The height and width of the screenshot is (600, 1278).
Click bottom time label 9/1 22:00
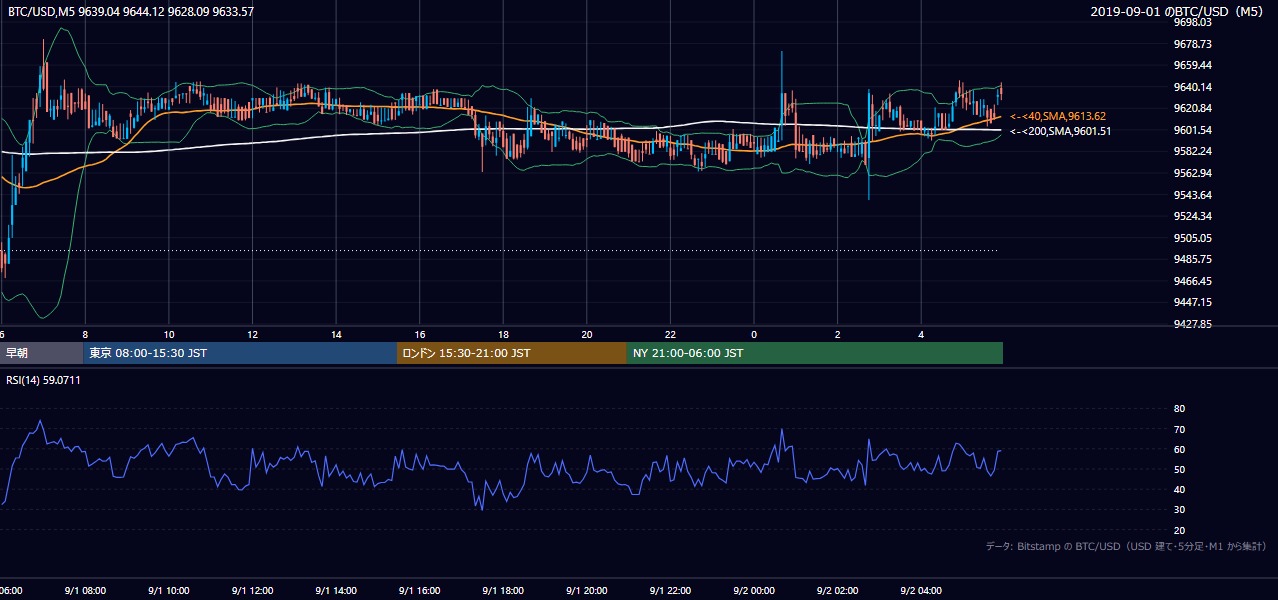tap(670, 591)
